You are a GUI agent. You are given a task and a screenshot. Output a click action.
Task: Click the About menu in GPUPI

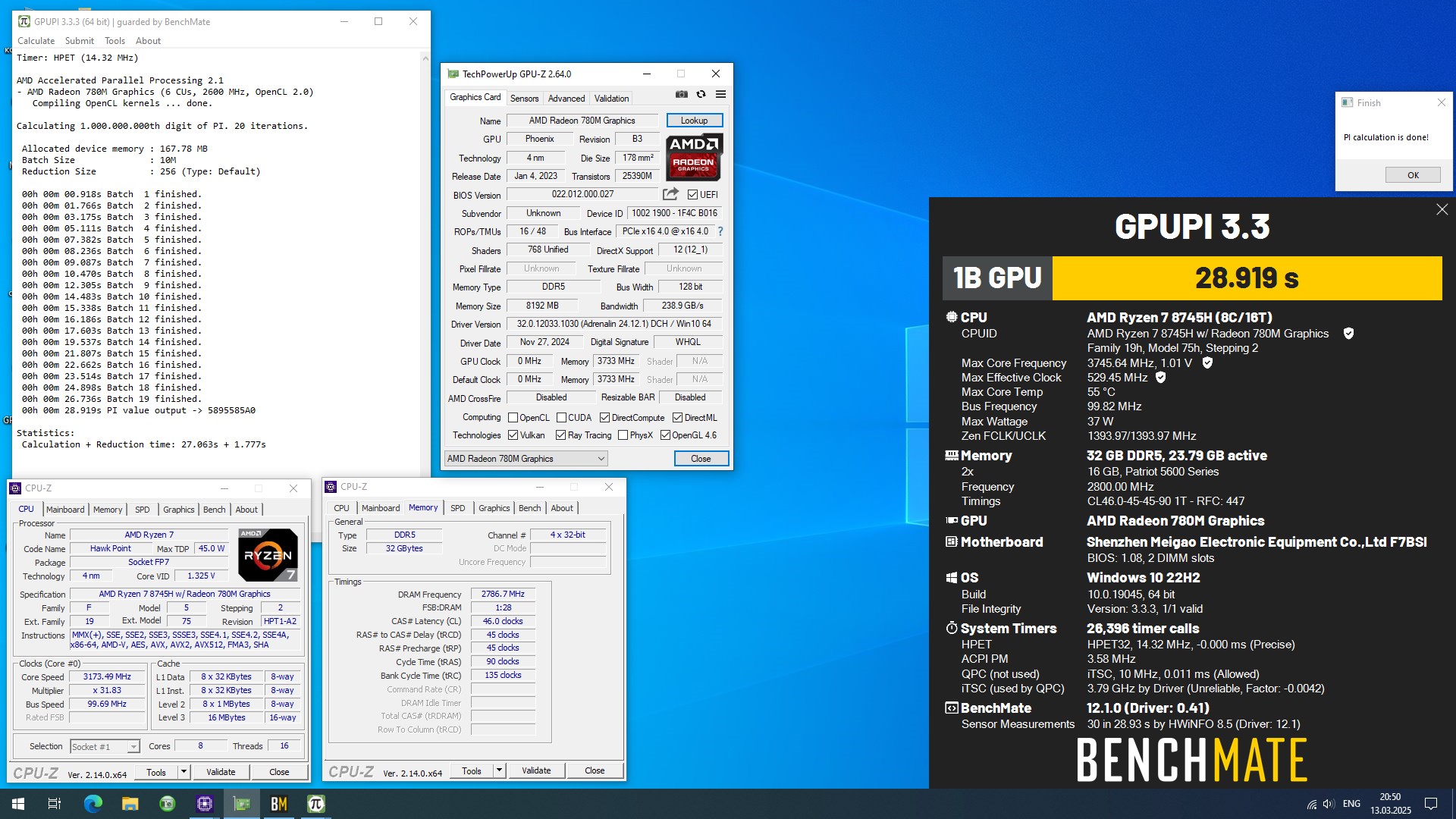(x=148, y=41)
